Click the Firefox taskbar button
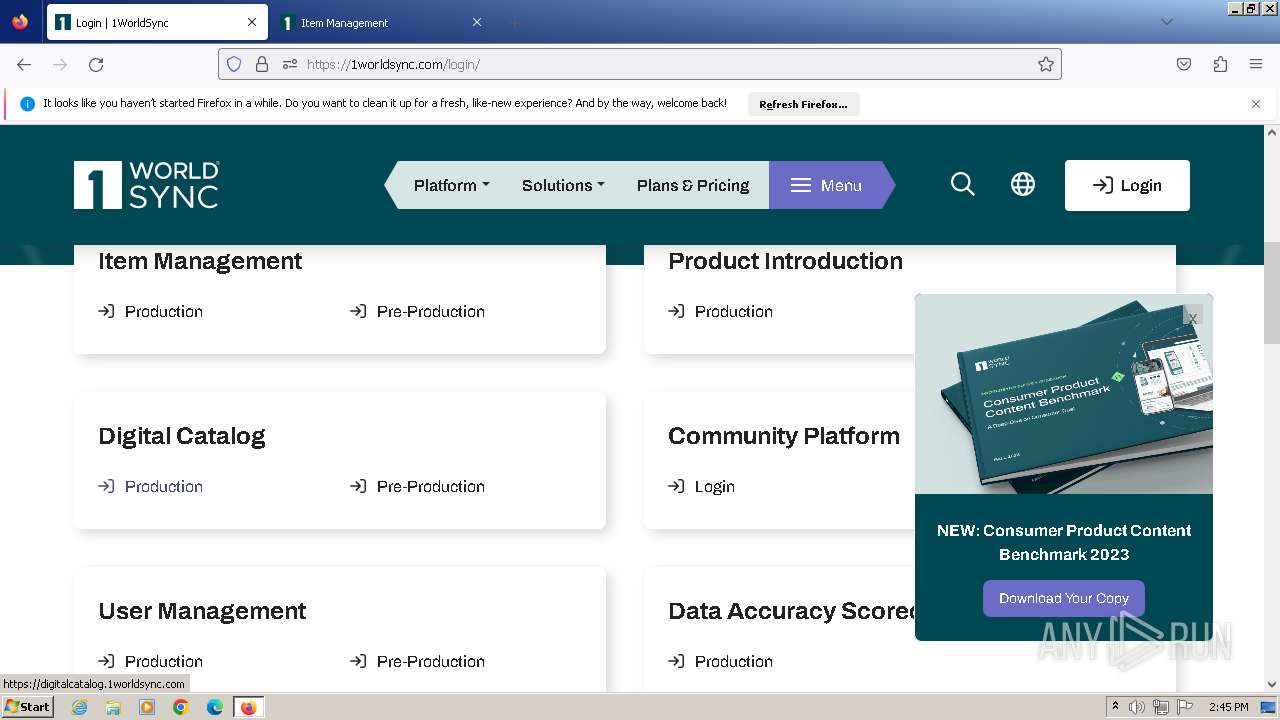 pyautogui.click(x=248, y=707)
